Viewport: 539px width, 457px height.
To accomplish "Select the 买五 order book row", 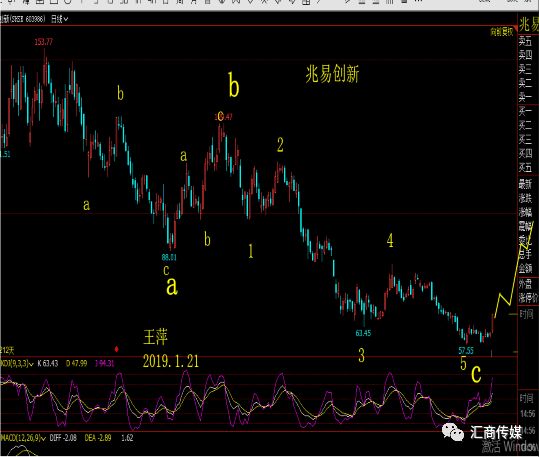I will coord(526,167).
